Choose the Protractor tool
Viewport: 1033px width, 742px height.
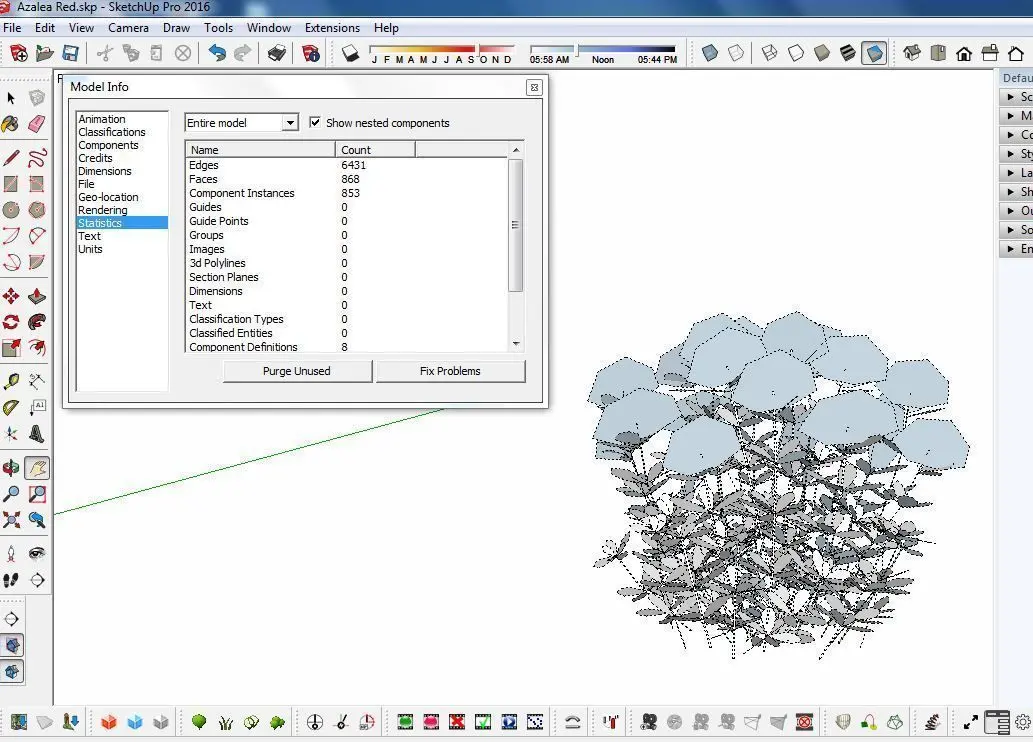[11, 408]
